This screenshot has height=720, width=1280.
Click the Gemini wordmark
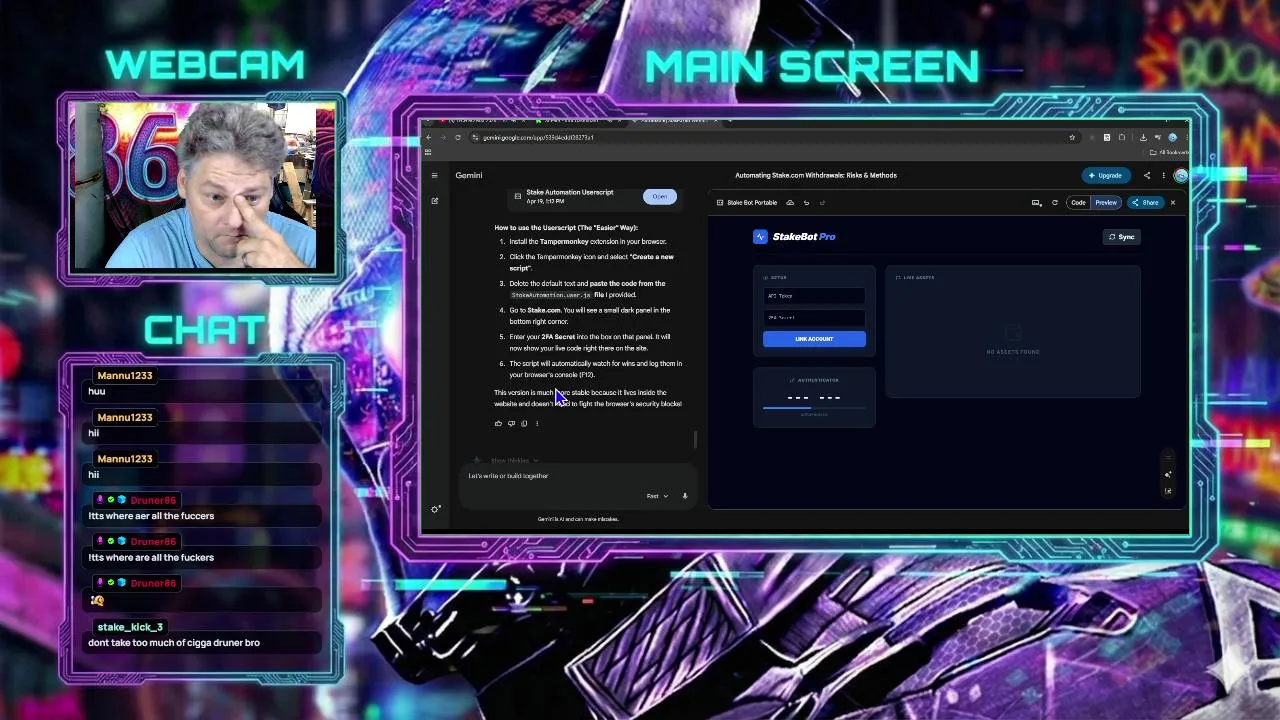[x=469, y=175]
